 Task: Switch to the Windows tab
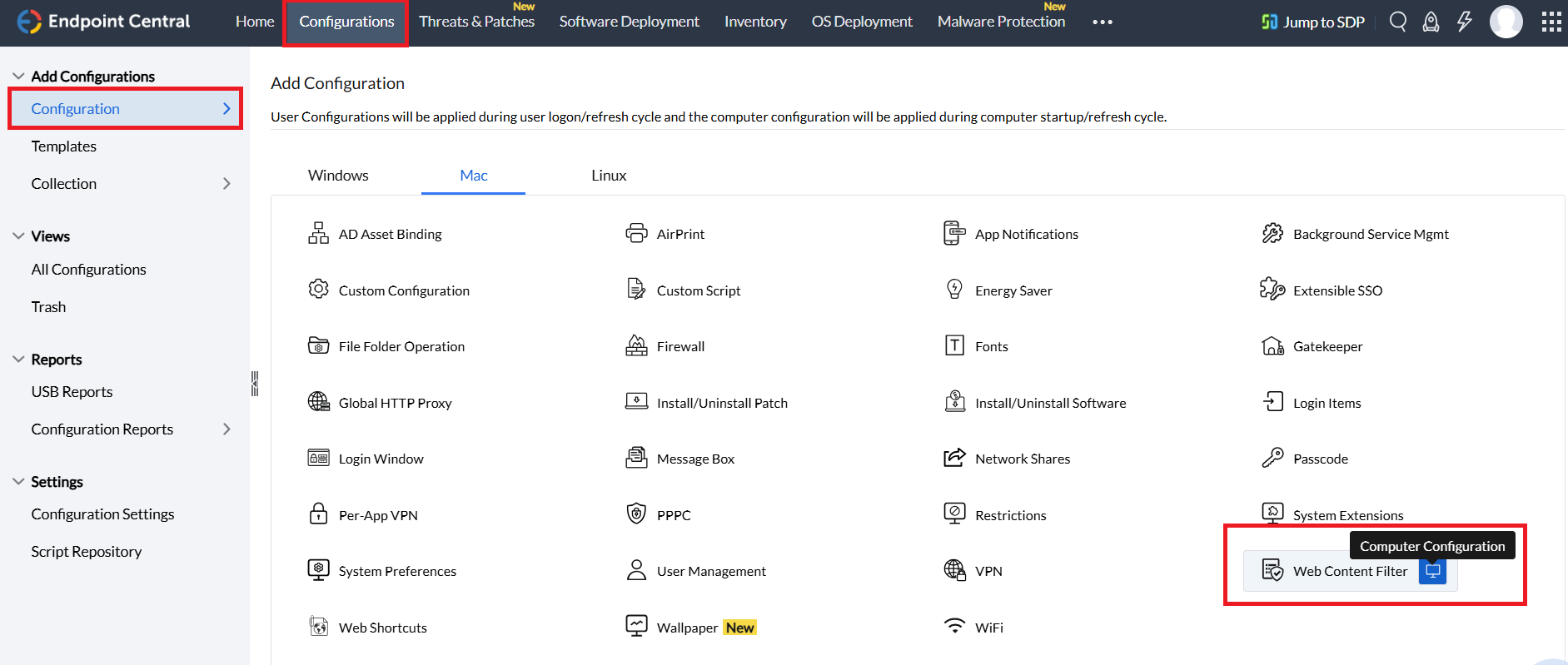tap(338, 175)
